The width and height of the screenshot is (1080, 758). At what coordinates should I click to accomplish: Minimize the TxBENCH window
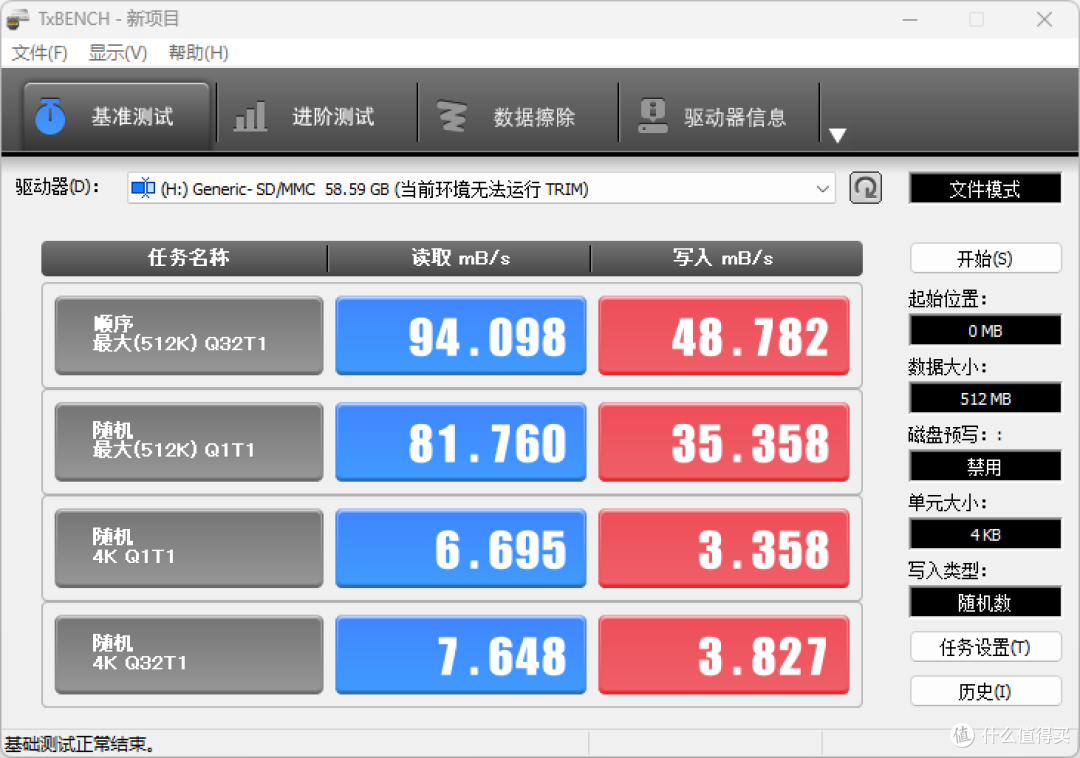911,19
